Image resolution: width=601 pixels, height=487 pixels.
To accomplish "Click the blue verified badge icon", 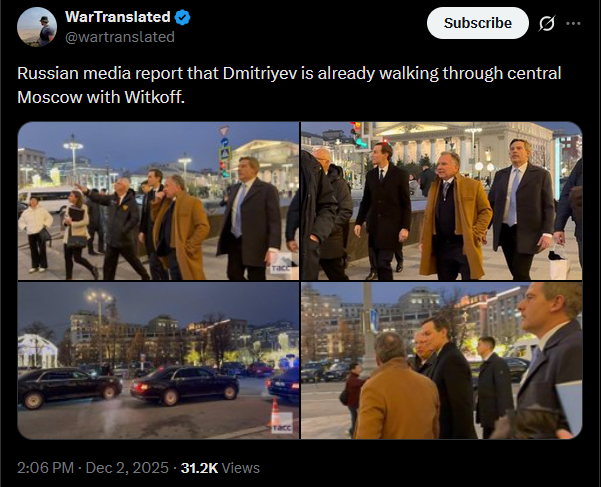I will (182, 17).
